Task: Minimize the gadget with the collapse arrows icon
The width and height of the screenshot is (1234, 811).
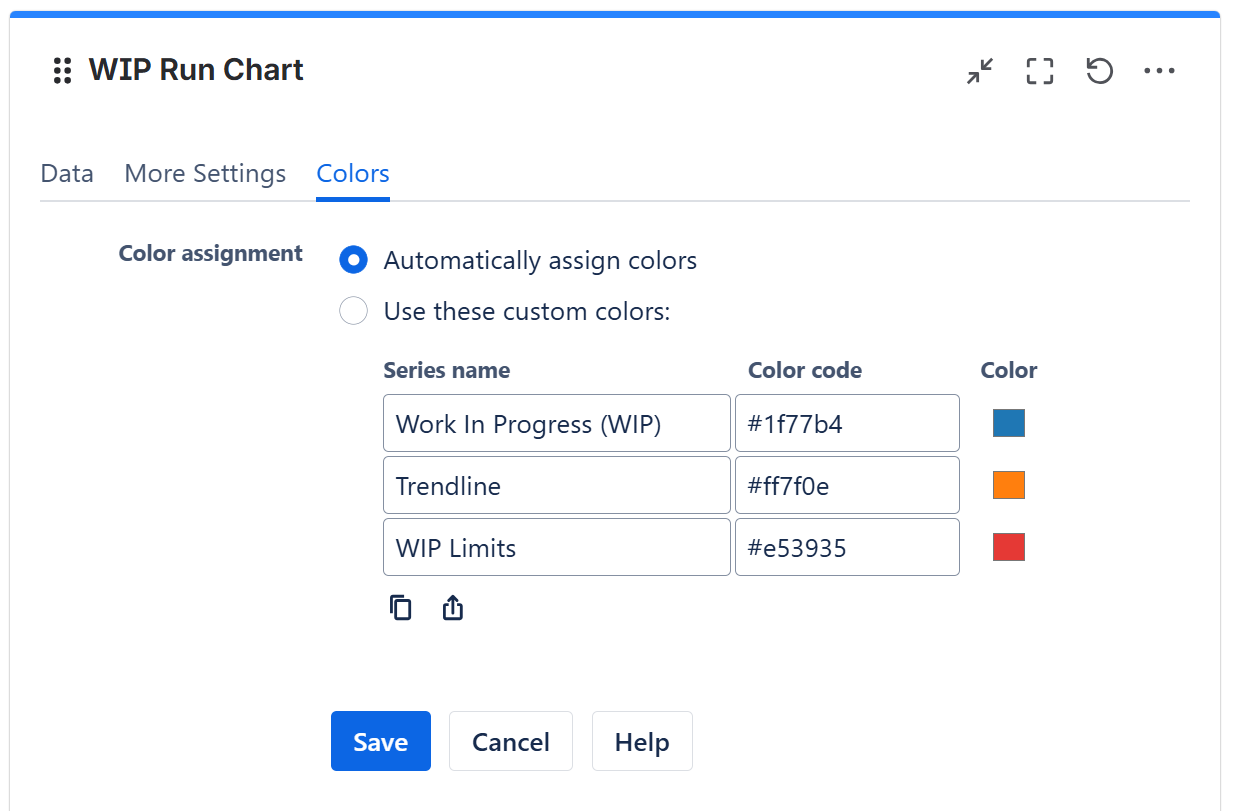Action: (980, 71)
